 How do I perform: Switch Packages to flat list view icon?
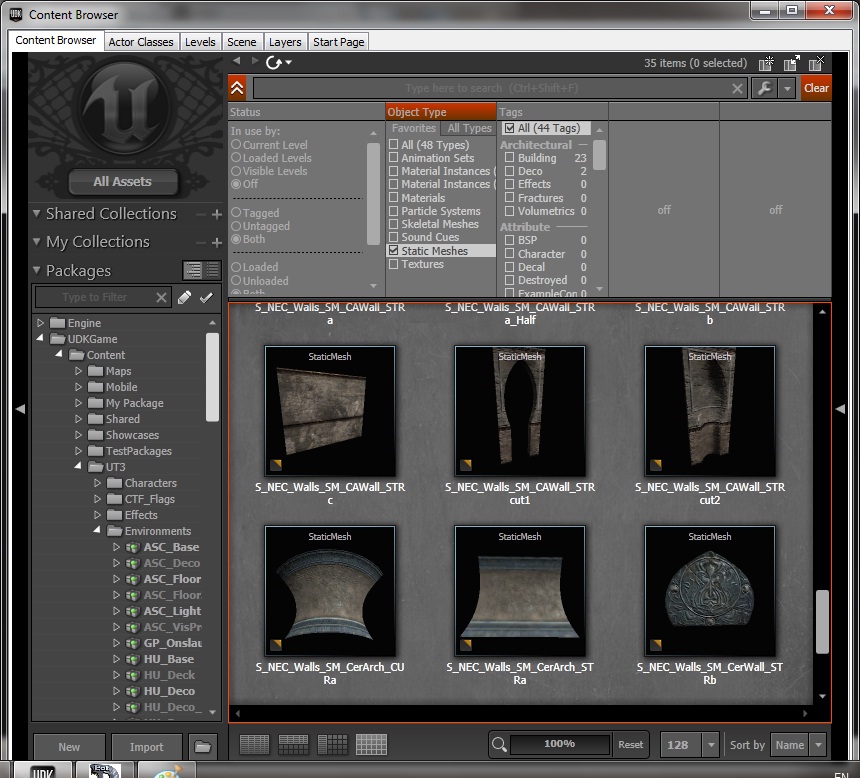tap(212, 270)
